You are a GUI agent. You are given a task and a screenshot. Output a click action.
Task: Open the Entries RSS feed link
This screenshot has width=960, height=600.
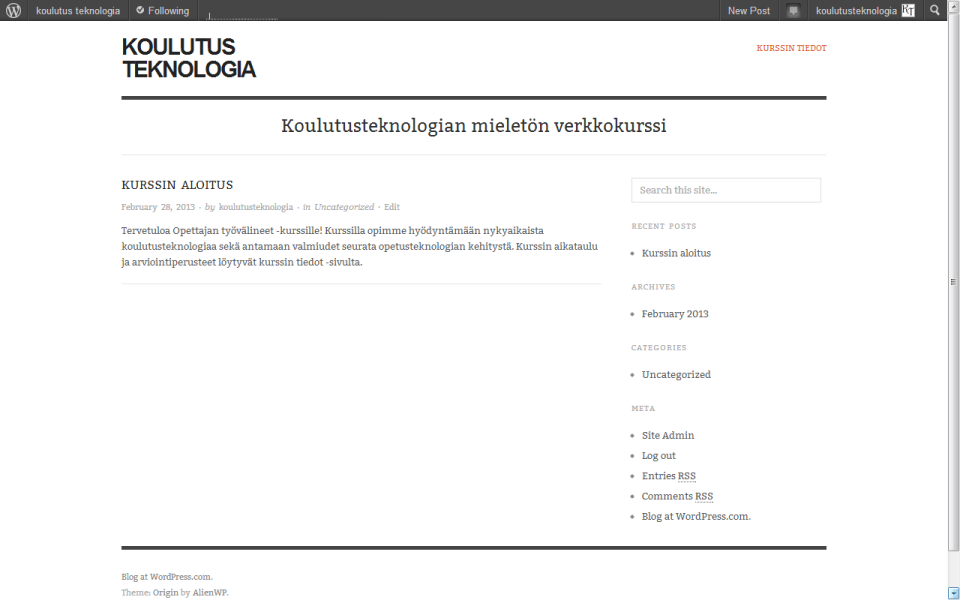669,476
